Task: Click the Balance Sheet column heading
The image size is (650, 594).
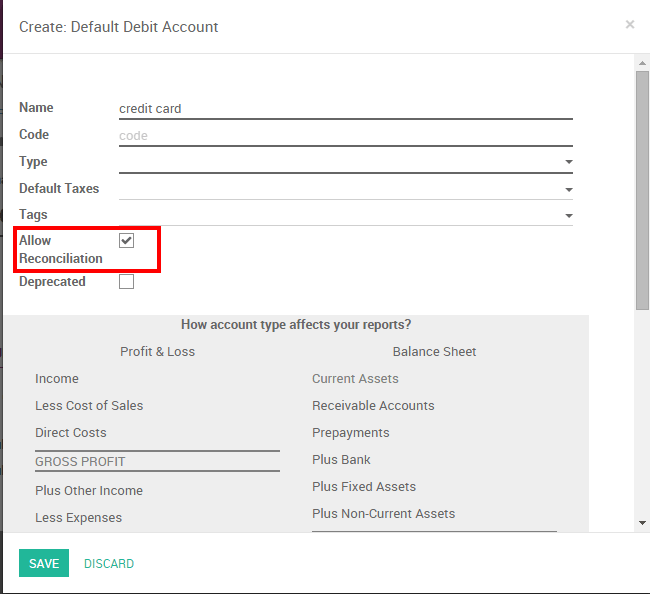Action: 434,352
